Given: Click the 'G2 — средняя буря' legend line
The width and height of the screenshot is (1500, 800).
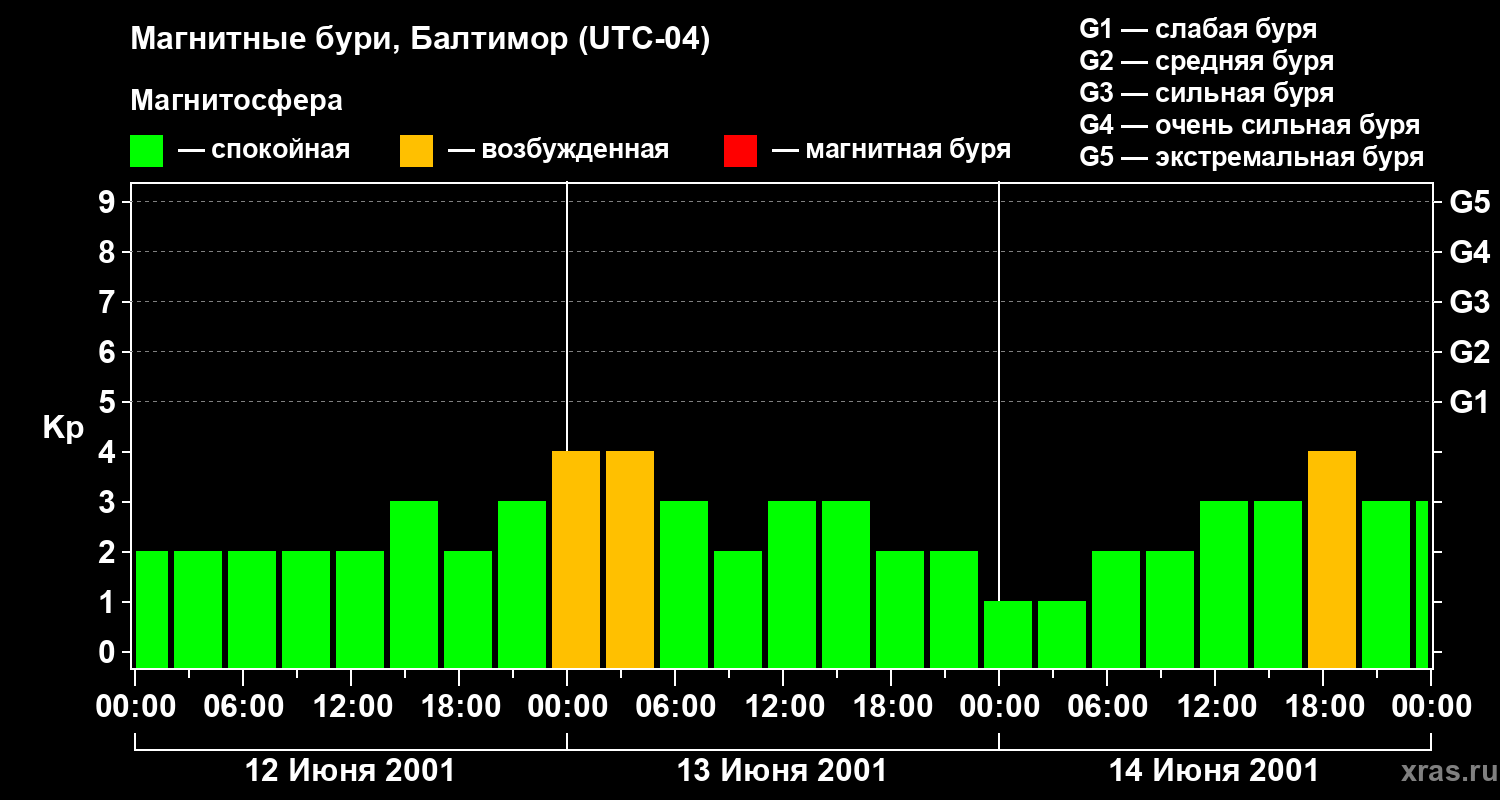Looking at the screenshot, I should pos(1207,61).
